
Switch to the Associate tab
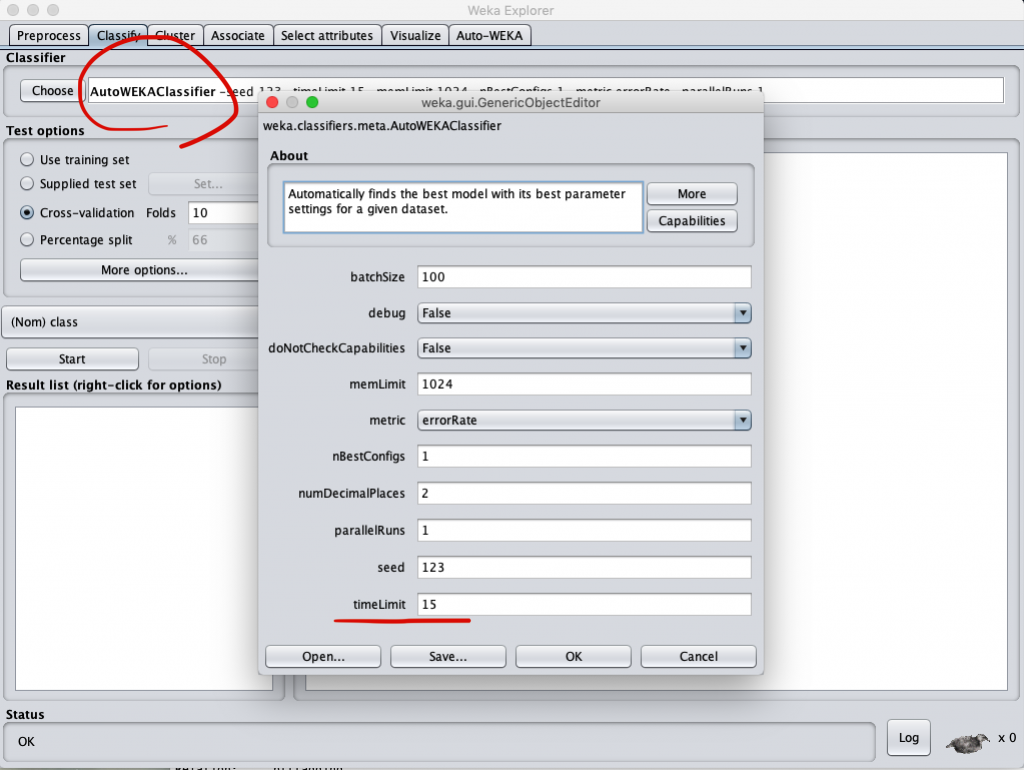point(238,35)
